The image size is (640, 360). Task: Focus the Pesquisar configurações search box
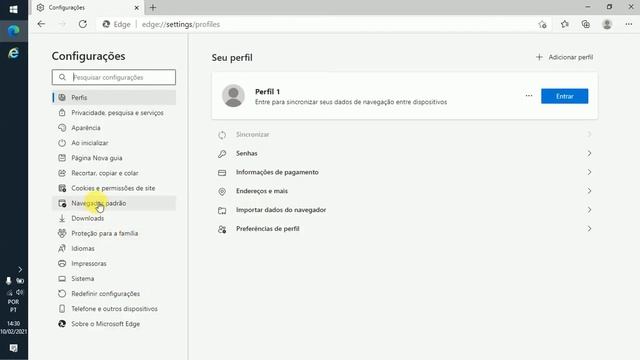point(114,77)
